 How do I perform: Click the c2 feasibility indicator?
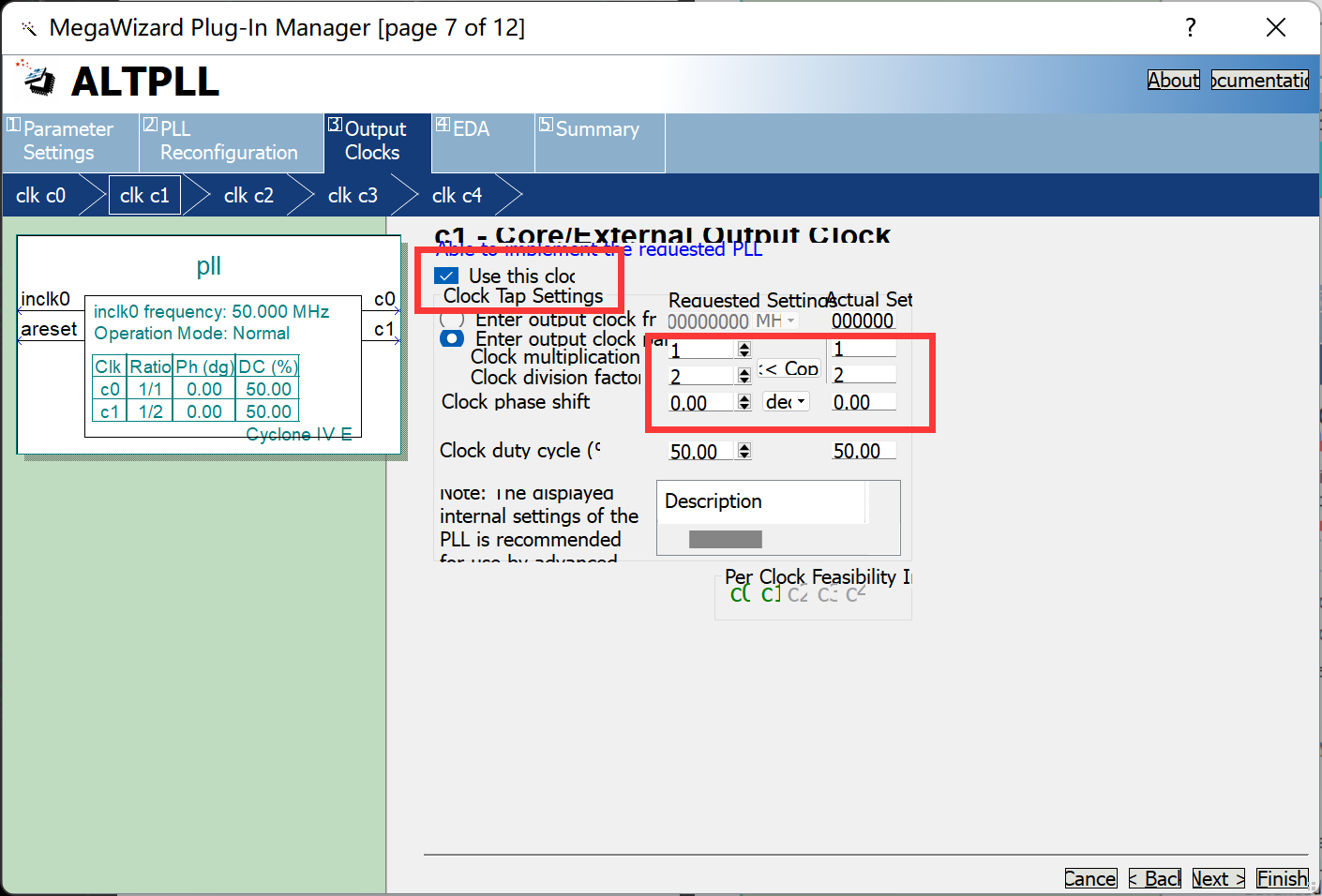pos(798,594)
